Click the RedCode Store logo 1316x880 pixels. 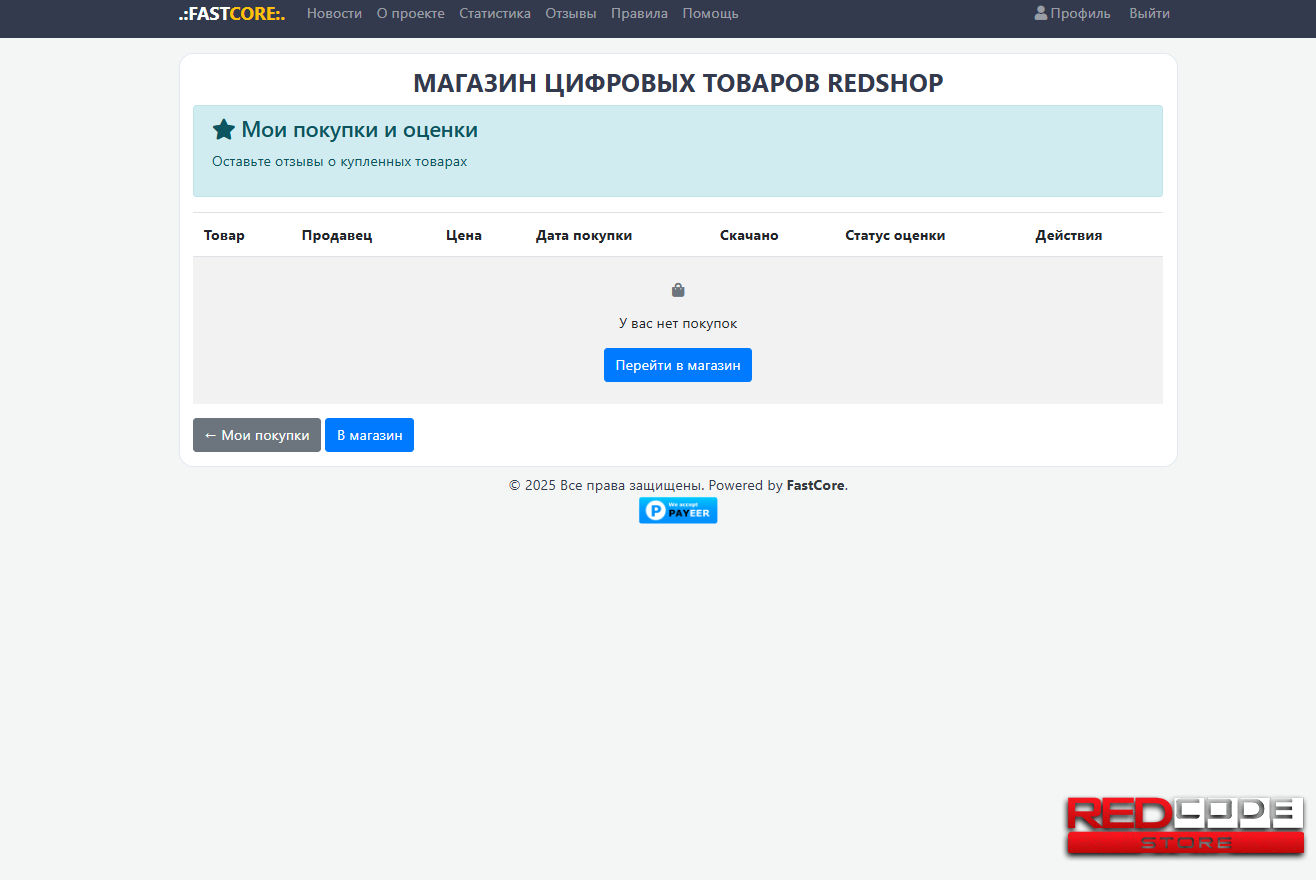[1185, 826]
